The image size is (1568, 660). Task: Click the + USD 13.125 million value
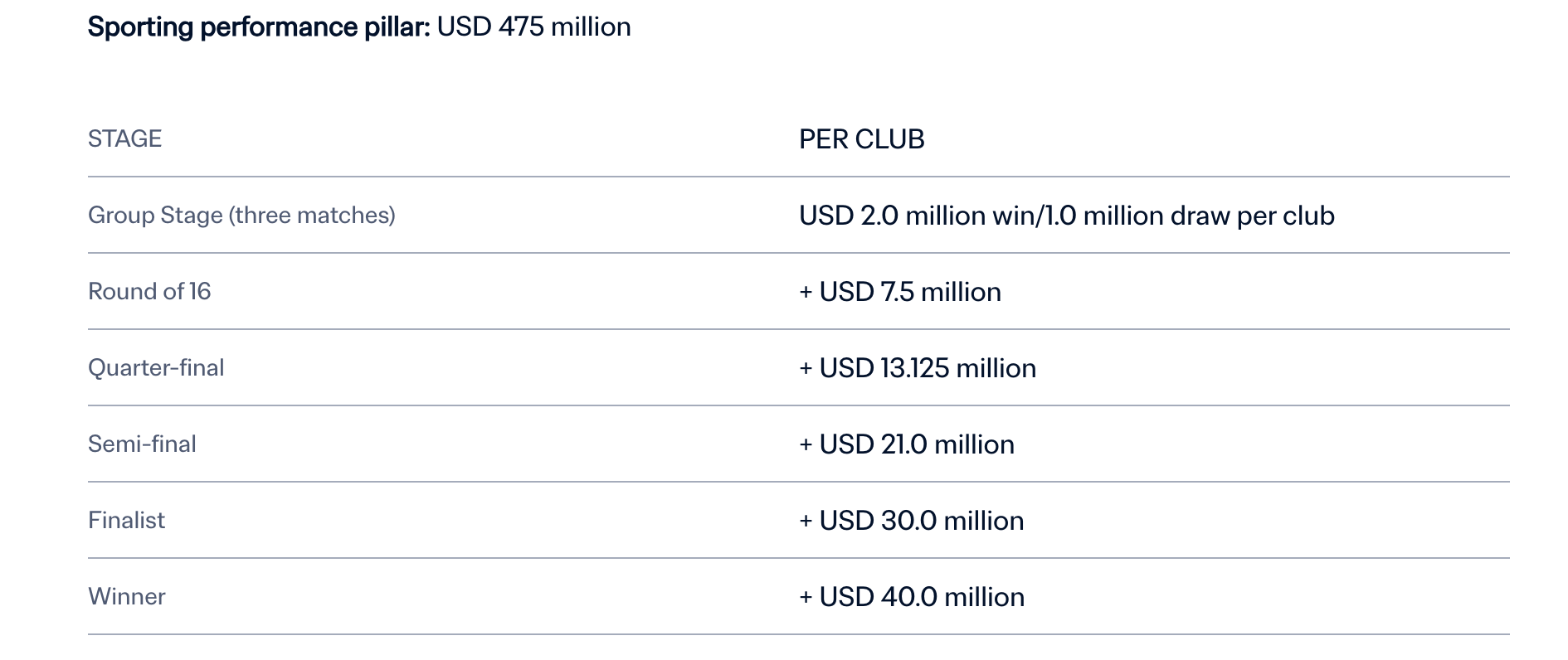(918, 368)
